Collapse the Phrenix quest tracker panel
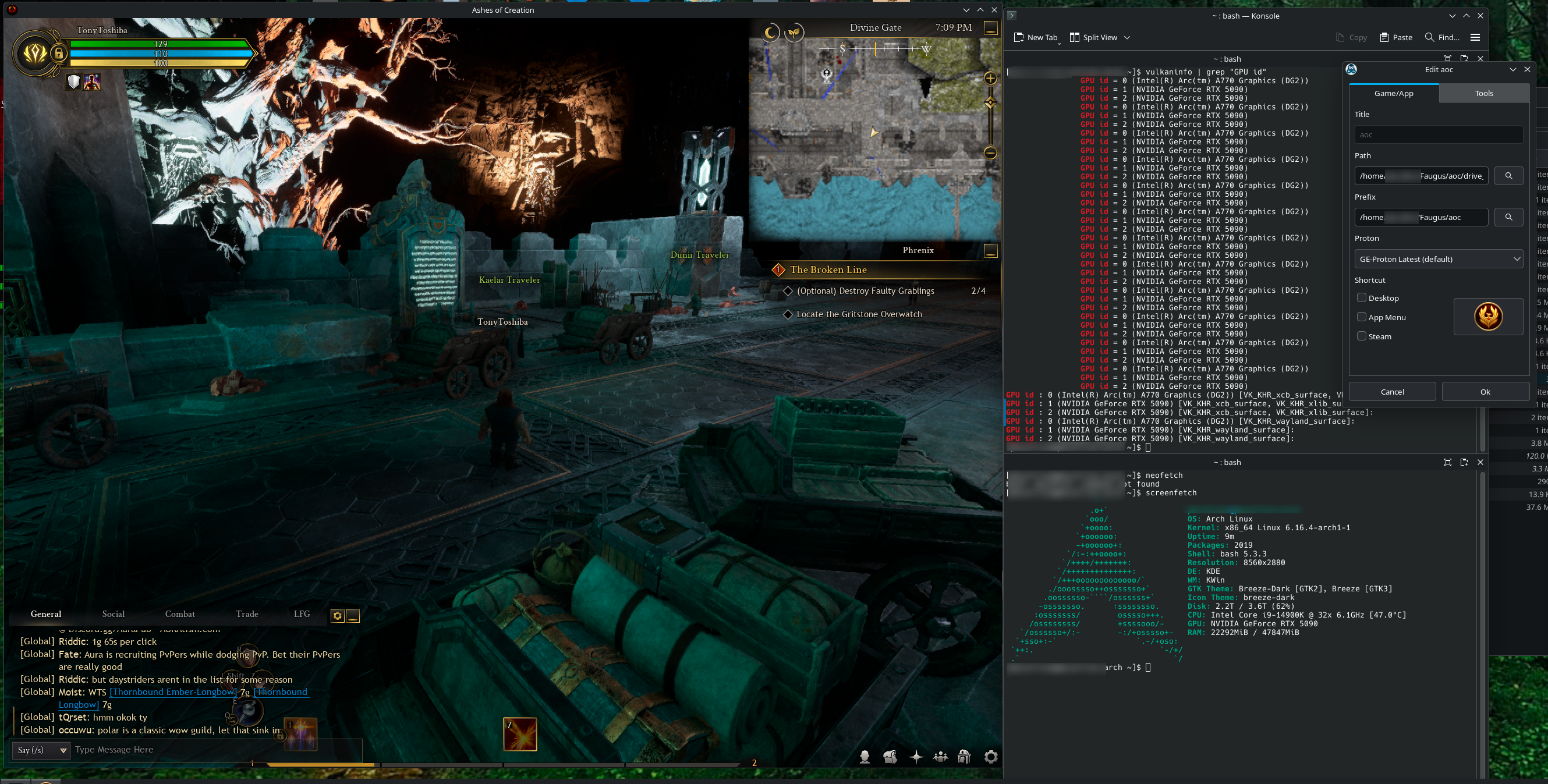Screen dimensions: 1548x784 pos(990,250)
